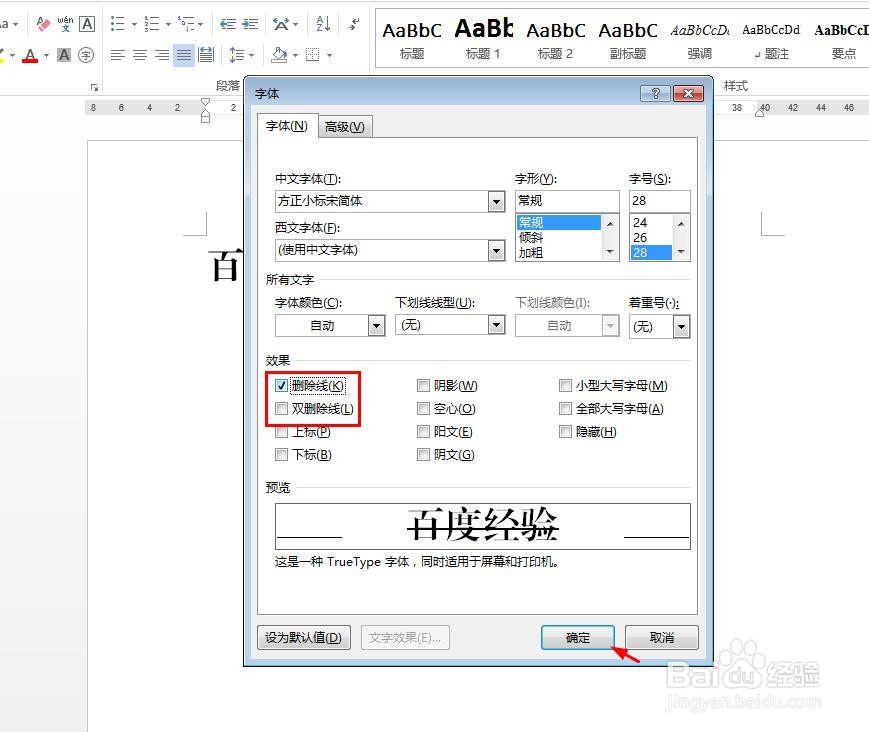This screenshot has width=869, height=732.
Task: Check 小型大写字母(M) checkbox
Action: tap(565, 386)
